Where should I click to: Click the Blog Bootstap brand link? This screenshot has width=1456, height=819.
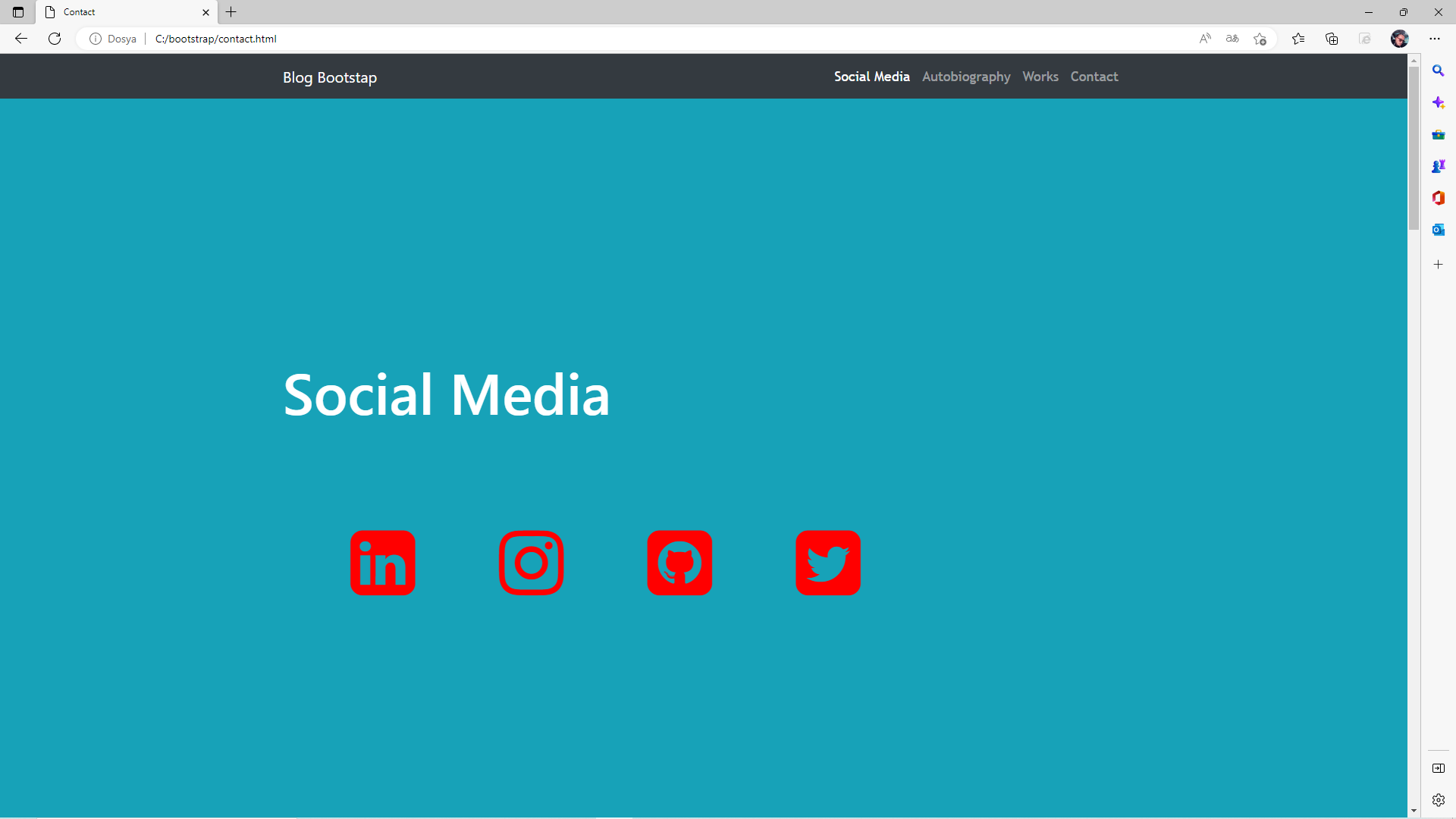point(329,77)
